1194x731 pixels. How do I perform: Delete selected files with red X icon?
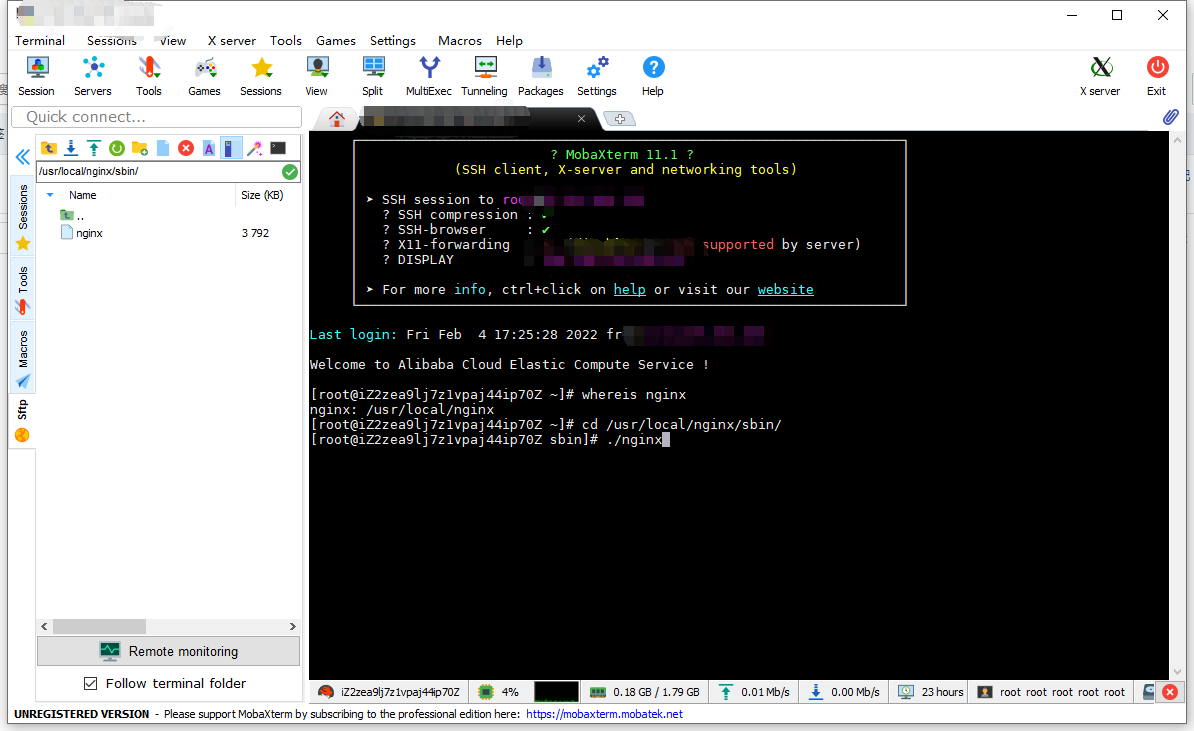pyautogui.click(x=186, y=148)
